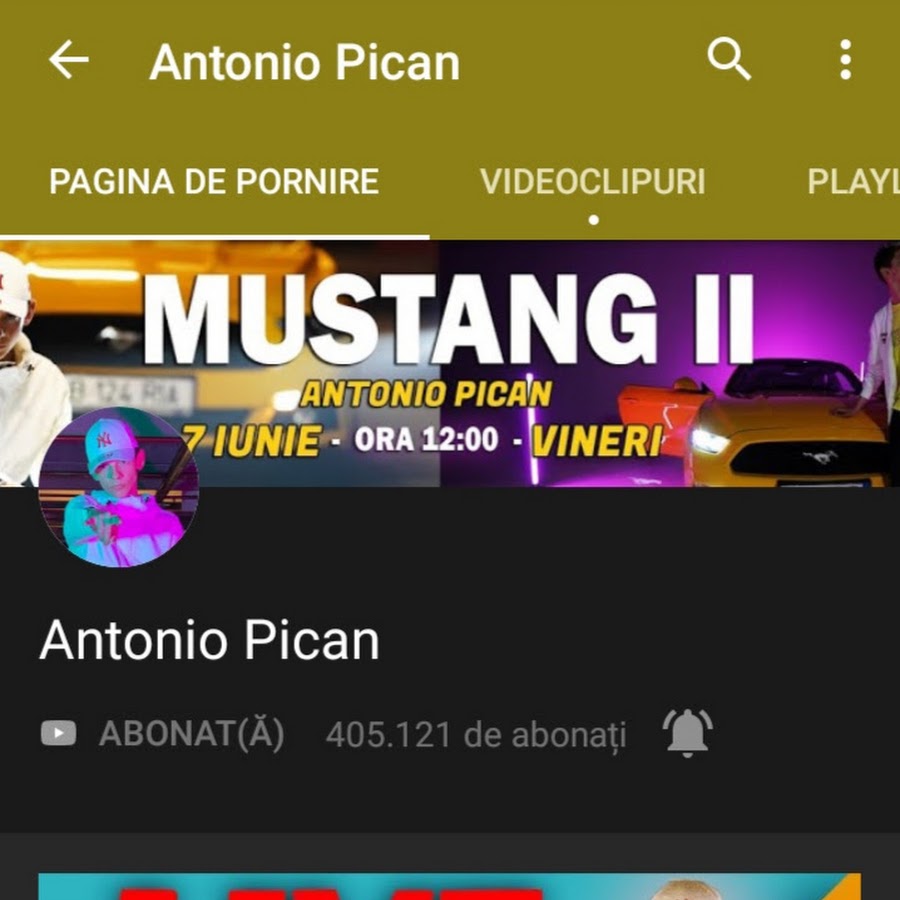
Task: Click the new-content dot under VIDEOCLIPURI
Action: coord(594,220)
